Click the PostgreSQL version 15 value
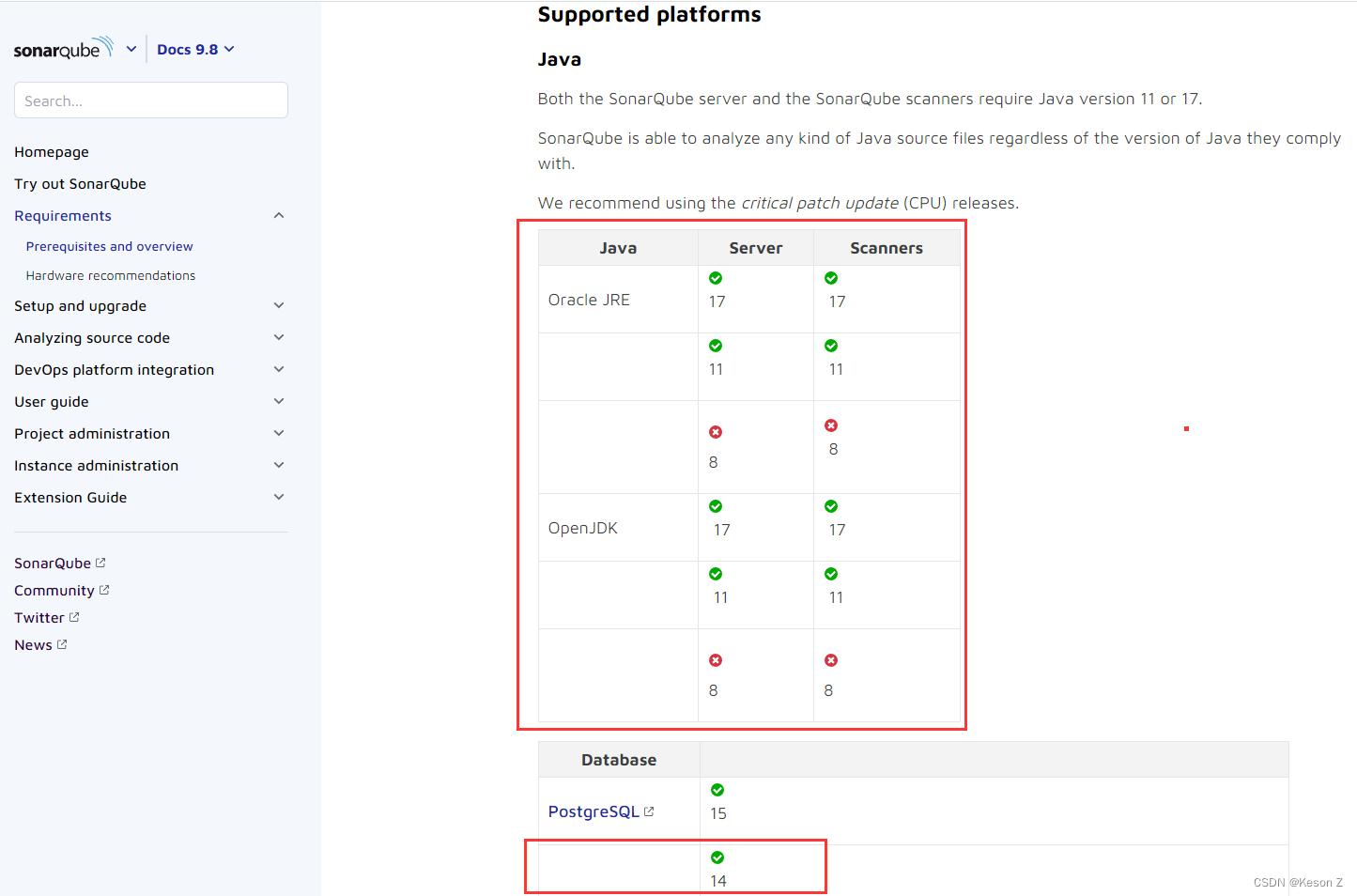Image resolution: width=1357 pixels, height=896 pixels. (718, 813)
